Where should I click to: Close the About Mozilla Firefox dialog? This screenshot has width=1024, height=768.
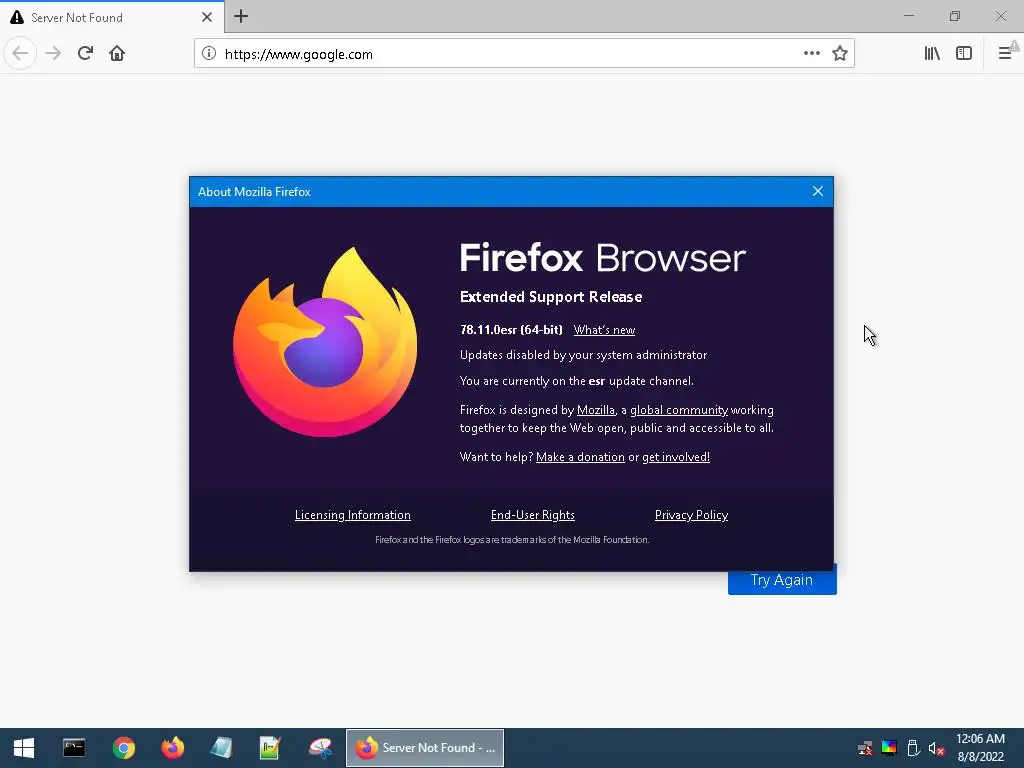click(818, 191)
